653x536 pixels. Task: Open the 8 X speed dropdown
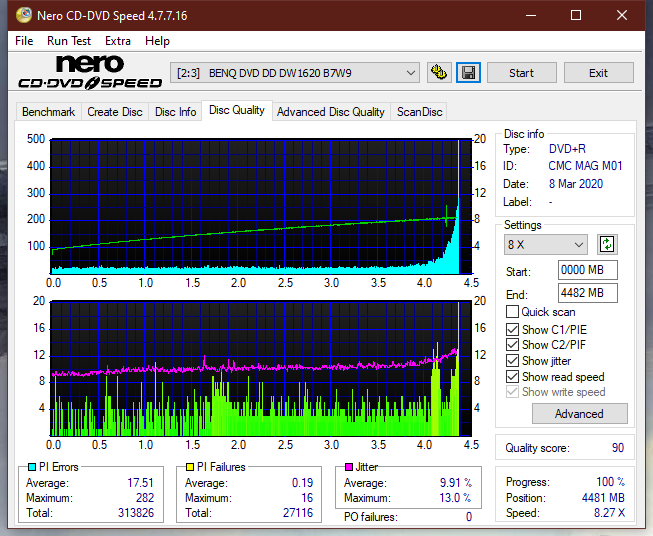(x=546, y=244)
